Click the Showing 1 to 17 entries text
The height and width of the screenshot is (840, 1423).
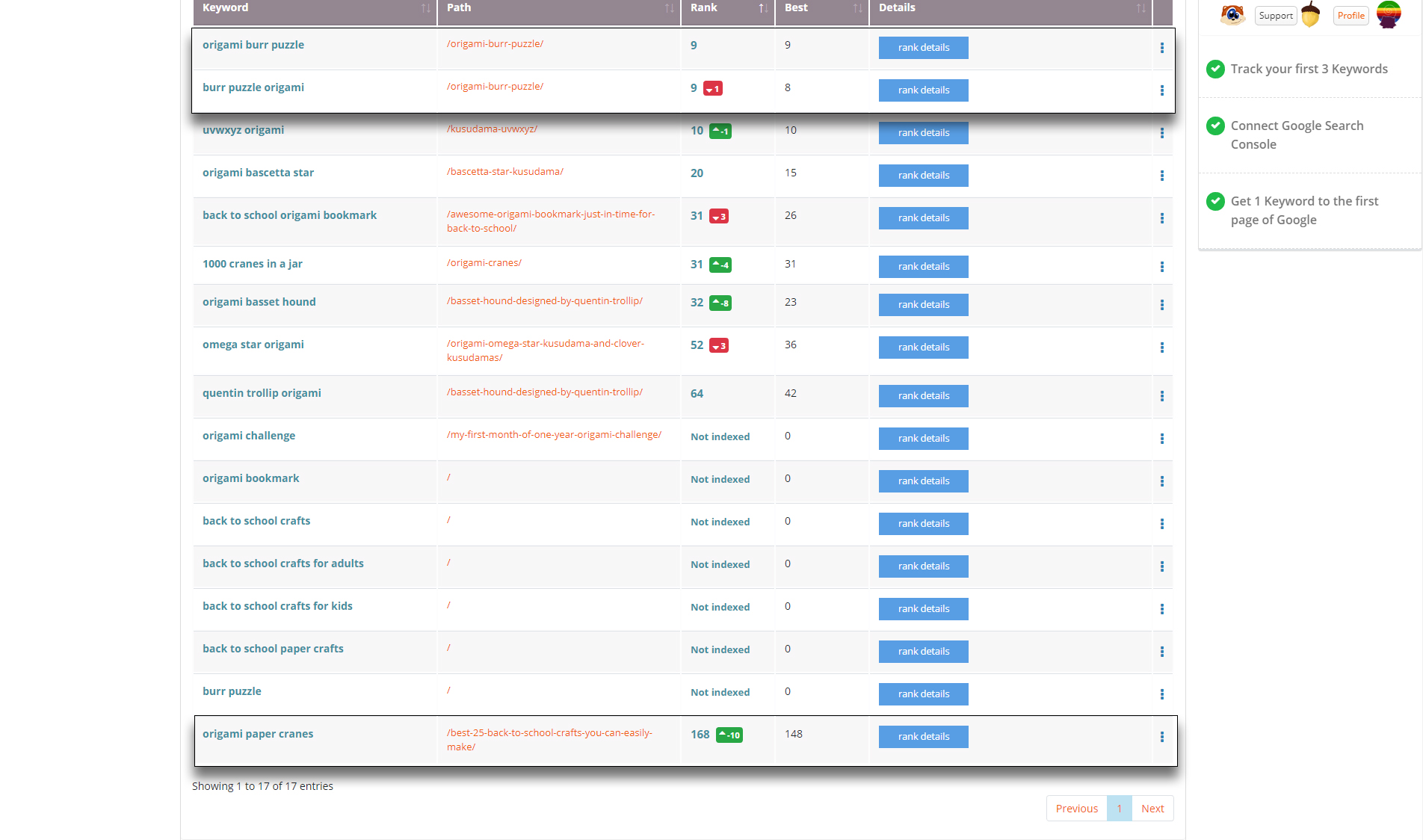point(262,786)
